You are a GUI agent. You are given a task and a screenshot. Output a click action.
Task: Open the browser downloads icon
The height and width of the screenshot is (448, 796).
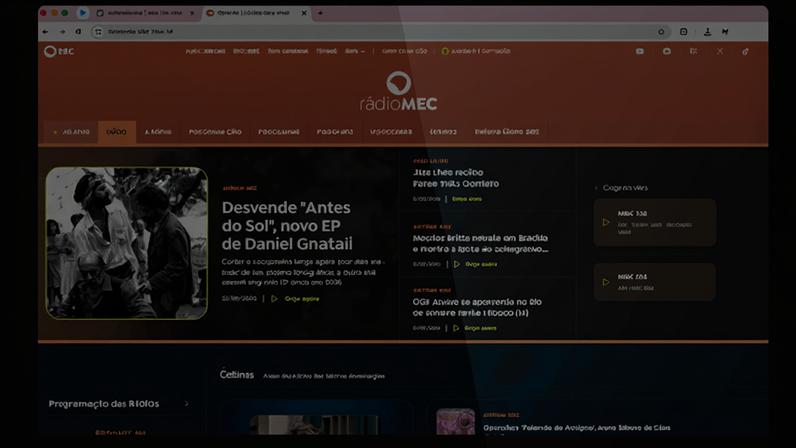(x=707, y=31)
